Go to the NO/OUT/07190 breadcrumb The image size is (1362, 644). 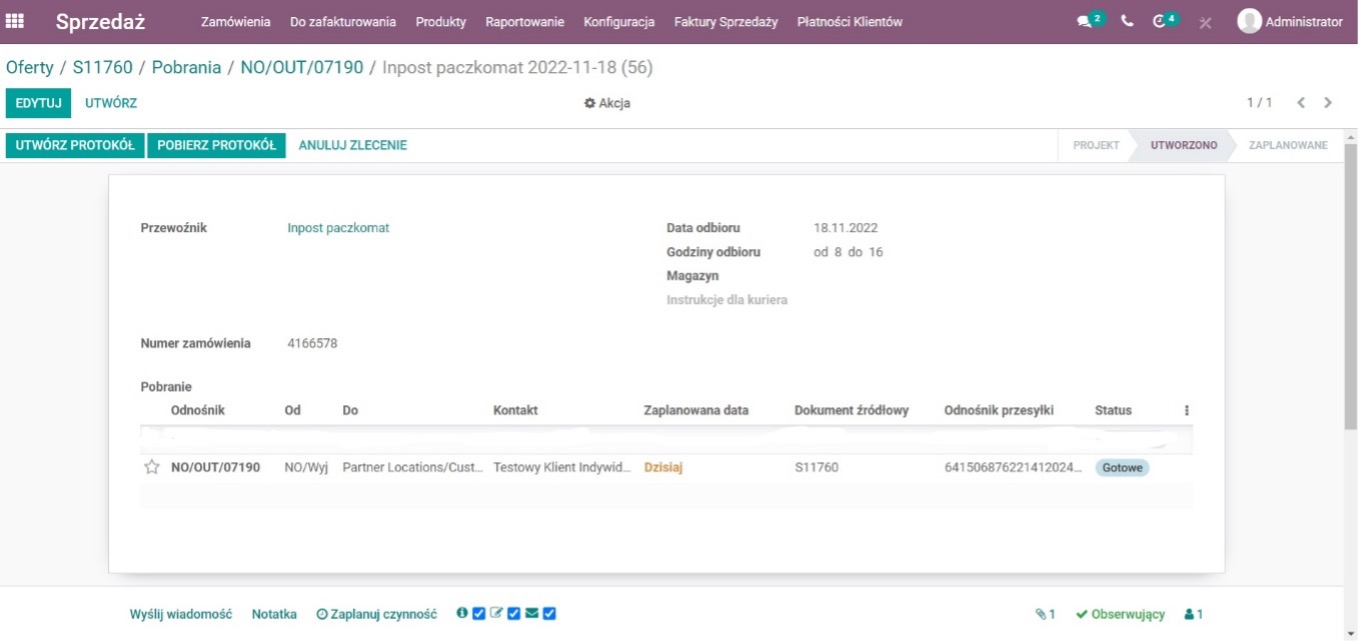coord(302,68)
